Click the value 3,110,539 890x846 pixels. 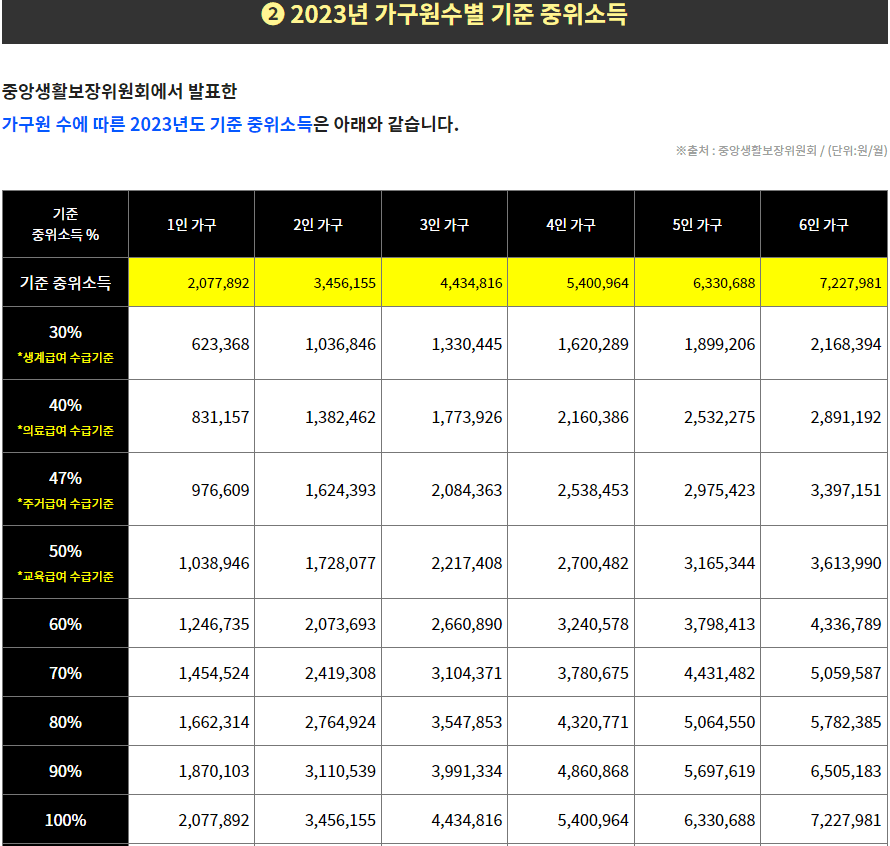click(341, 771)
